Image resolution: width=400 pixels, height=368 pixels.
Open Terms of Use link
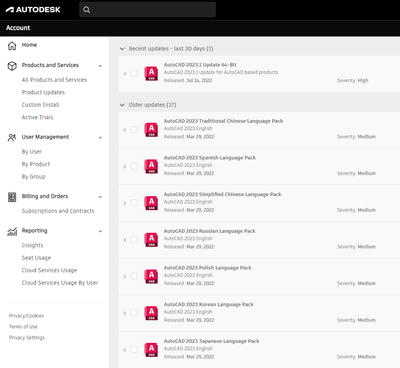tap(23, 327)
